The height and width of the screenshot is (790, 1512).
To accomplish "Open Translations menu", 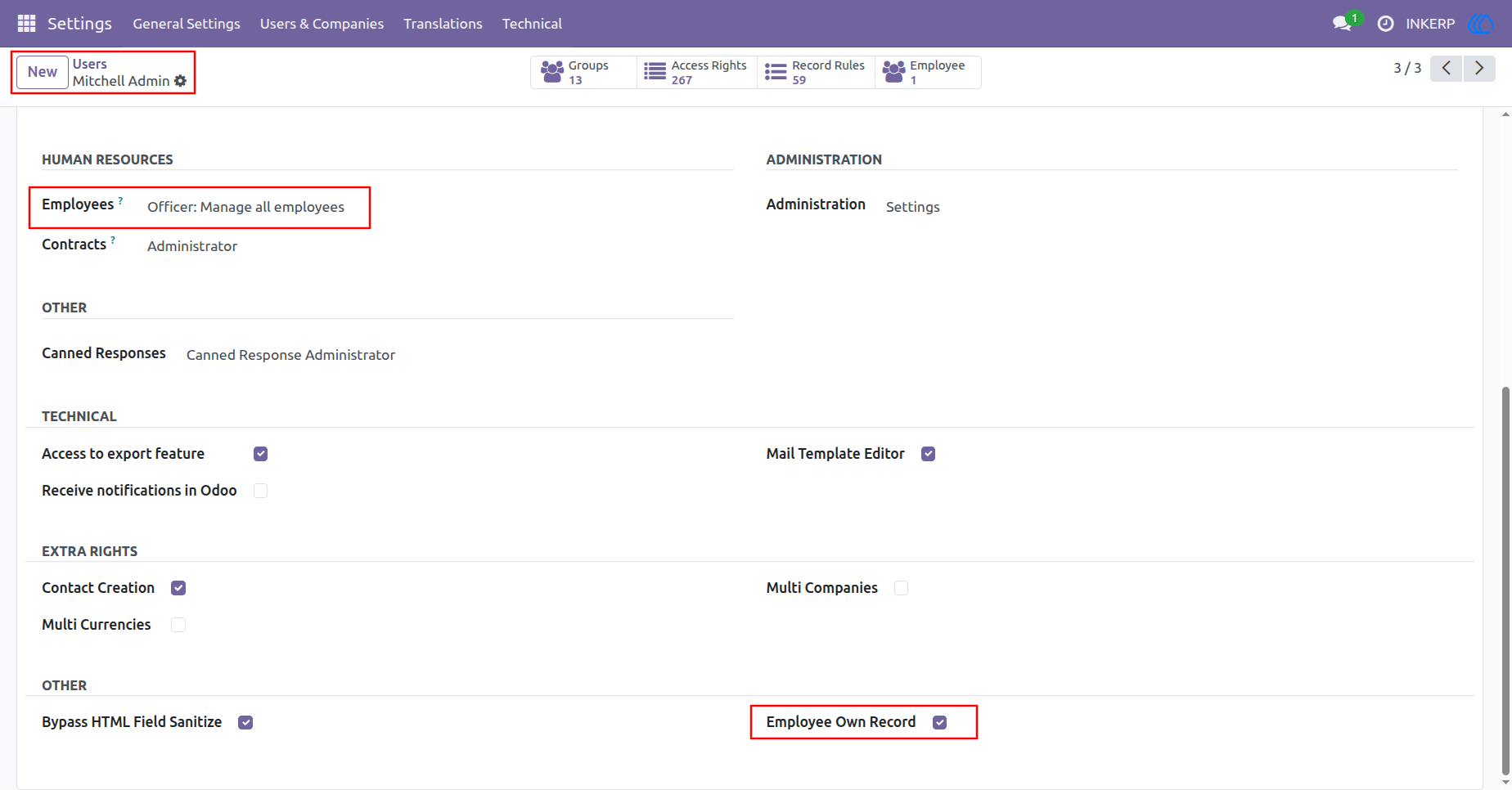I will point(443,24).
